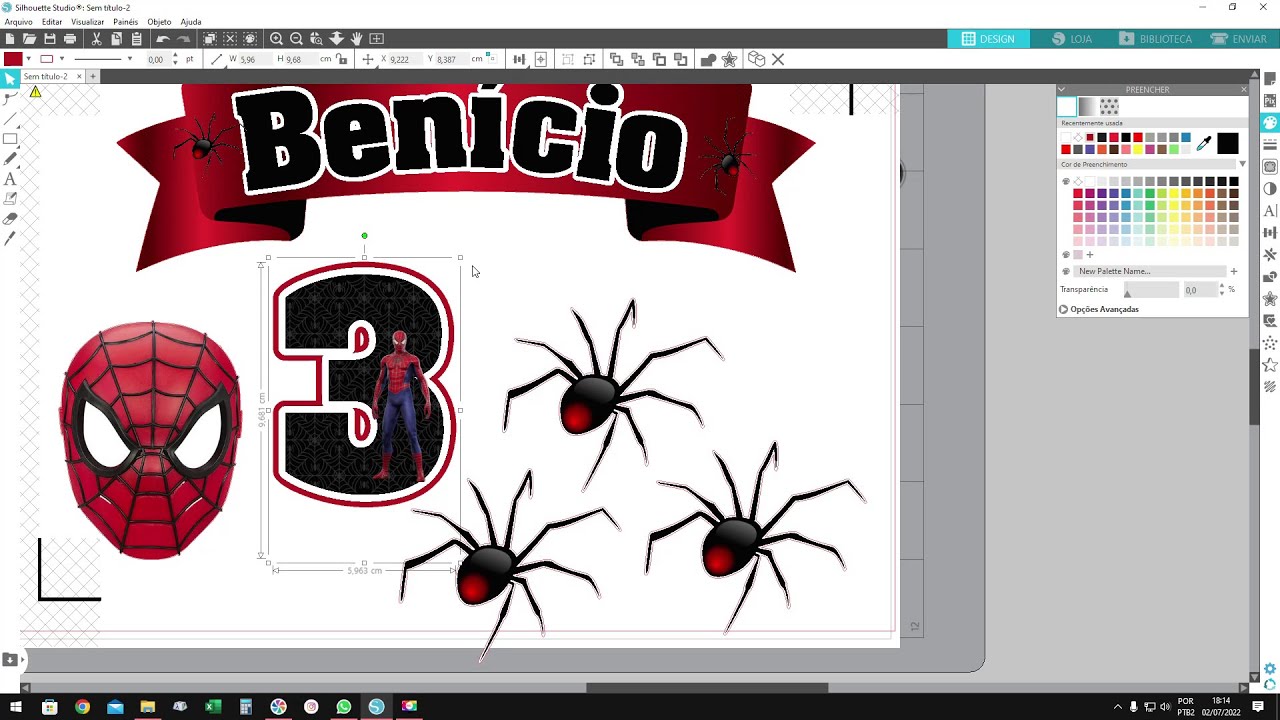This screenshot has height=720, width=1280.
Task: Switch to solid fill mode
Action: 1066,106
